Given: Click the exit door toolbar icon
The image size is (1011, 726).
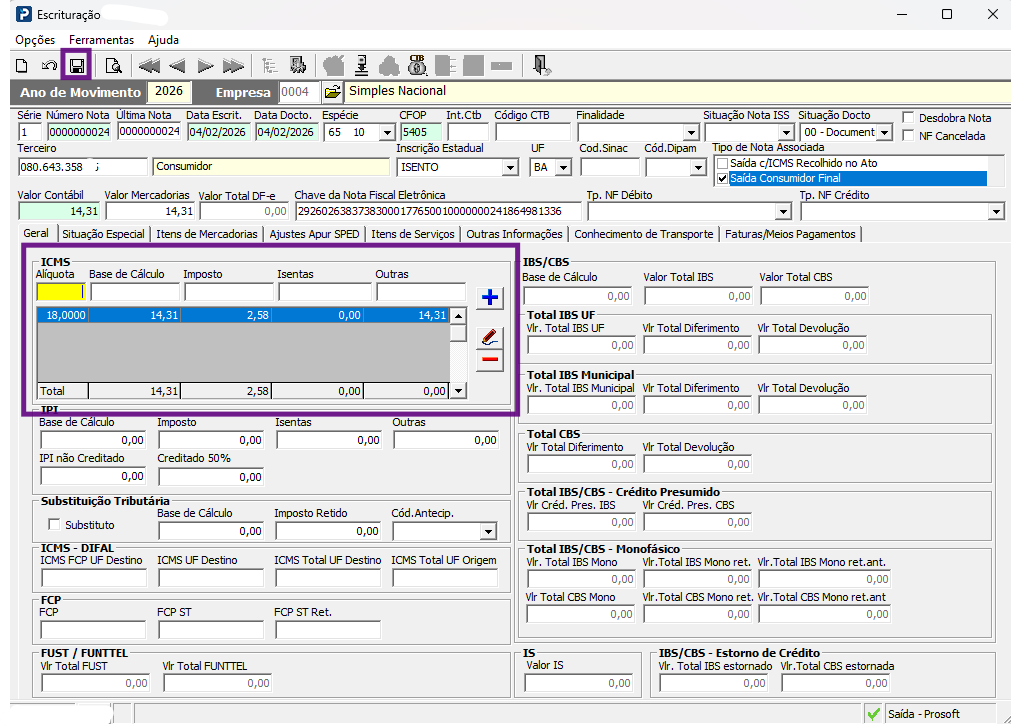Looking at the screenshot, I should point(540,66).
